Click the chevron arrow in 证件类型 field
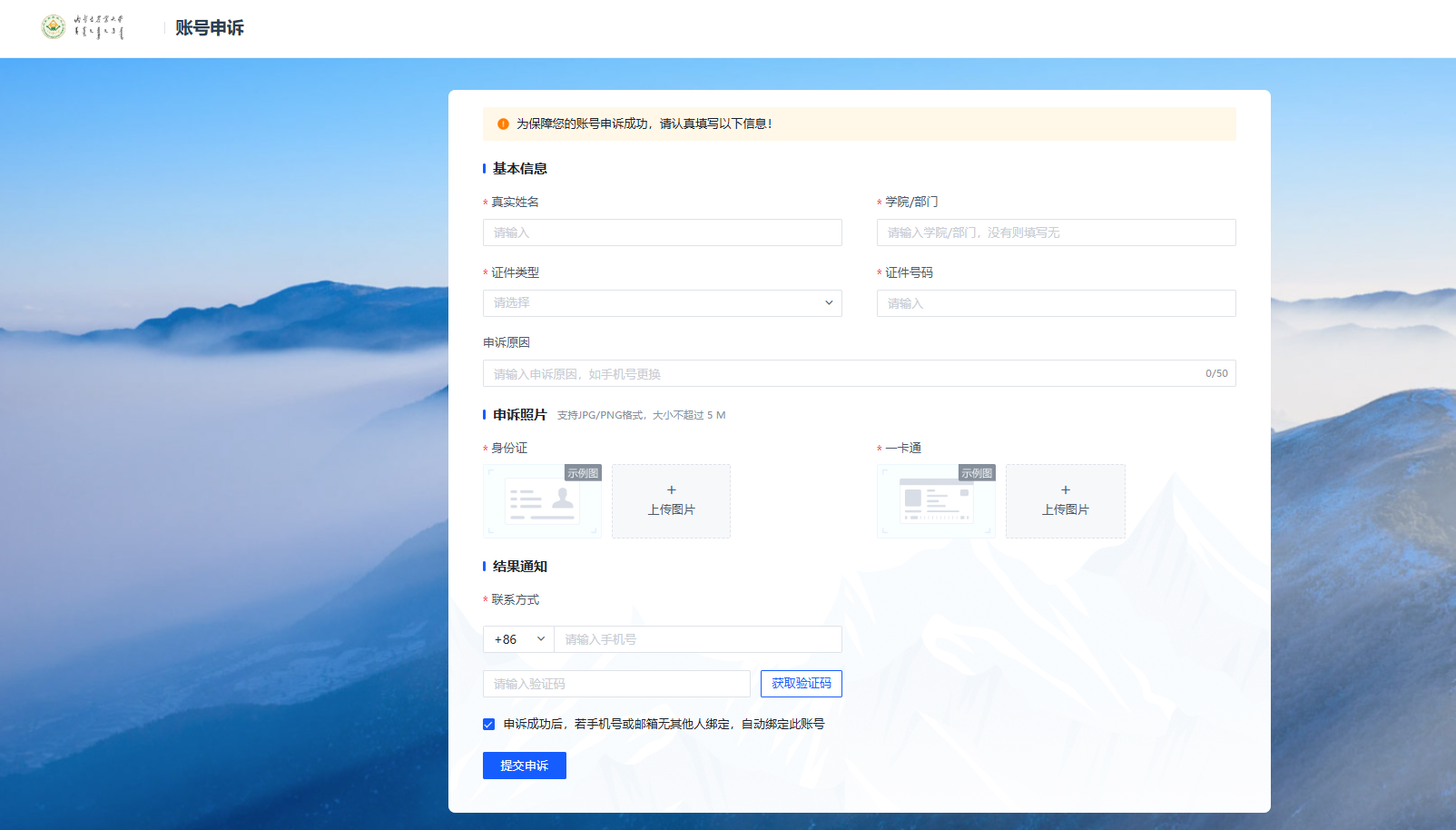The height and width of the screenshot is (830, 1456). (x=829, y=303)
